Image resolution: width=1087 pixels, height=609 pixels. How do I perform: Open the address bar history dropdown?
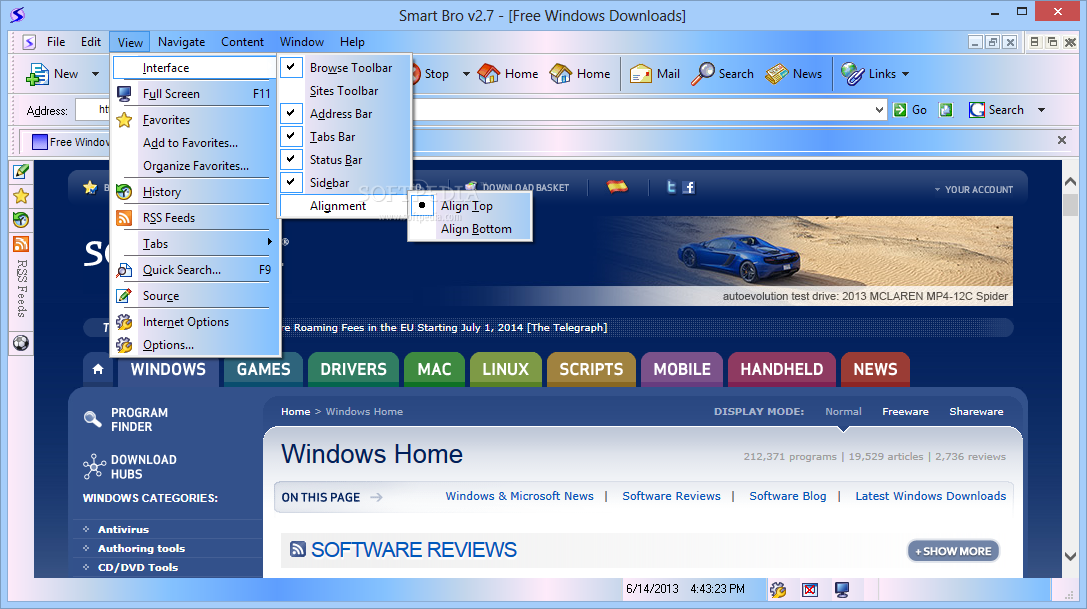(879, 110)
